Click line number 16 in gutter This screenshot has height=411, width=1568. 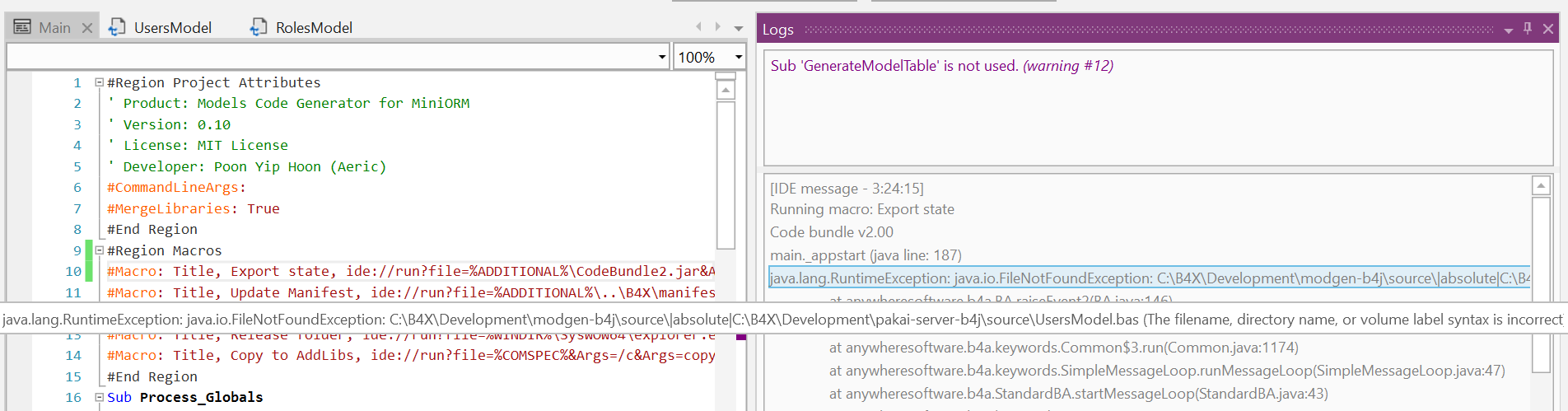[x=73, y=397]
